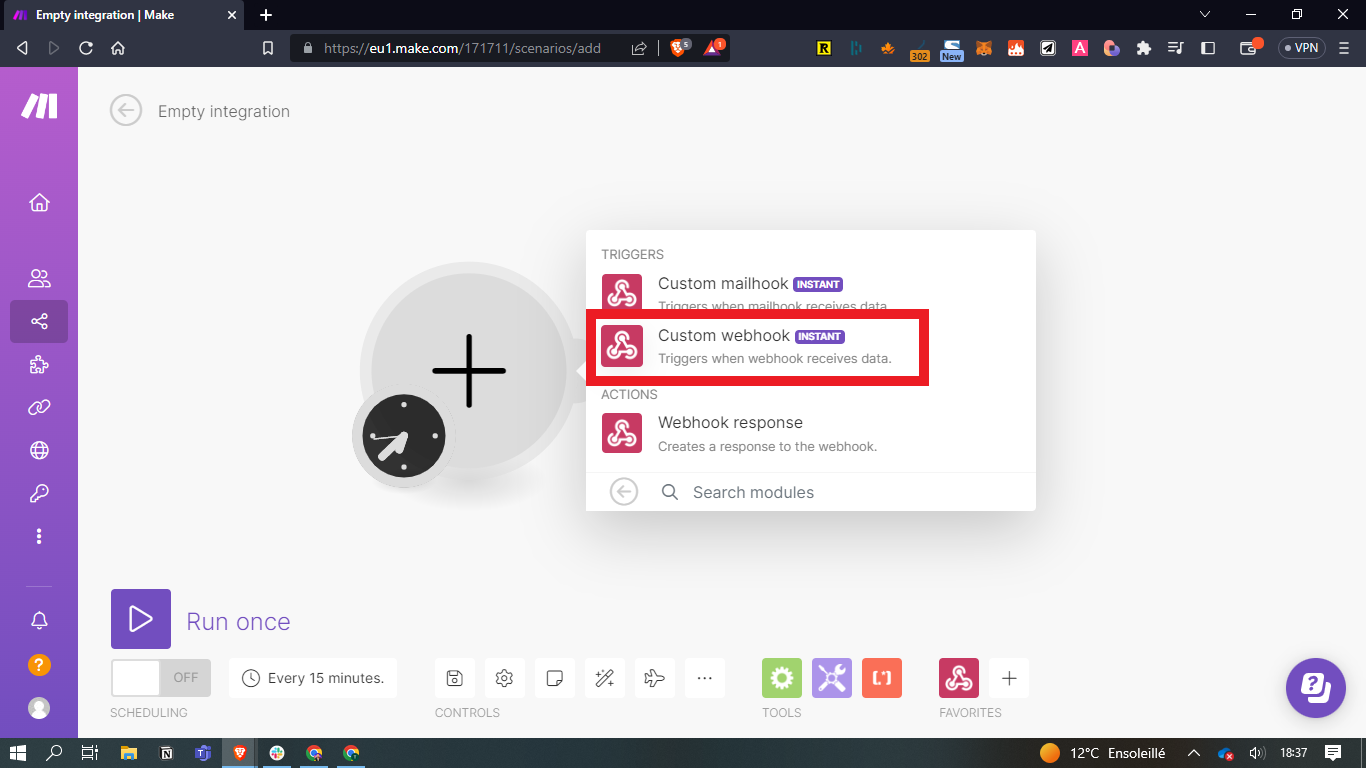Click the Webhooks favorite icon in the bottom bar
The width and height of the screenshot is (1366, 768).
[959, 678]
